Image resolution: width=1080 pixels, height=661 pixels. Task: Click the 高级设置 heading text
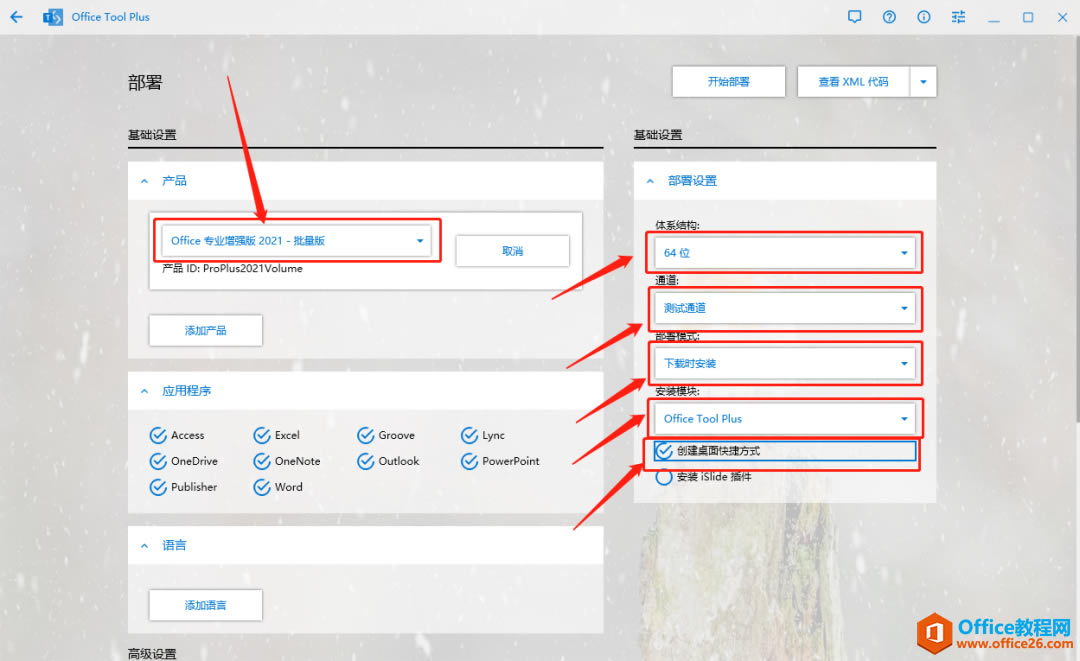coord(152,653)
